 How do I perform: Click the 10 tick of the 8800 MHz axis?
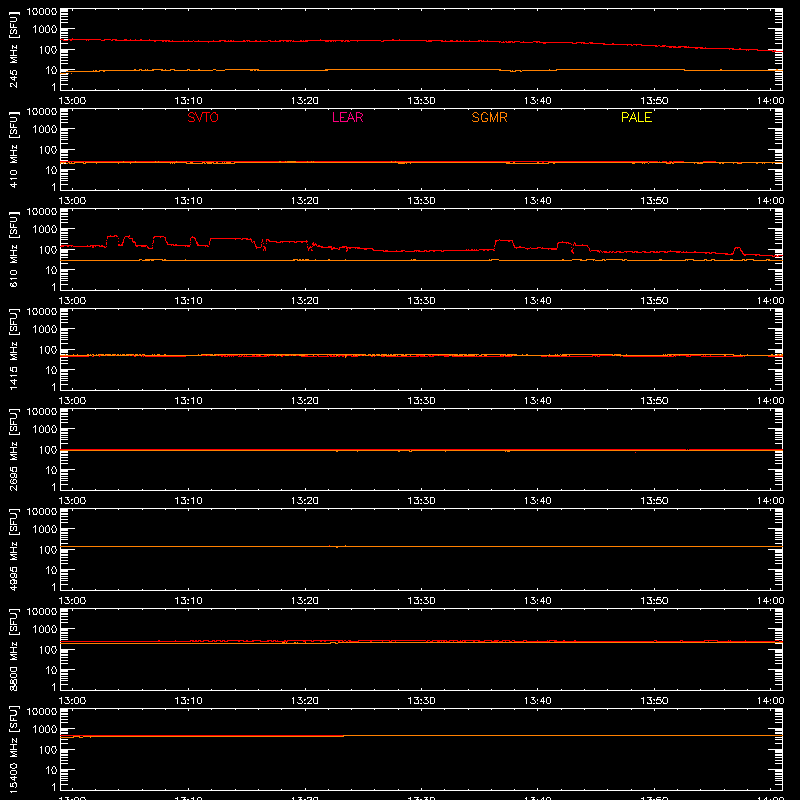(x=51, y=670)
